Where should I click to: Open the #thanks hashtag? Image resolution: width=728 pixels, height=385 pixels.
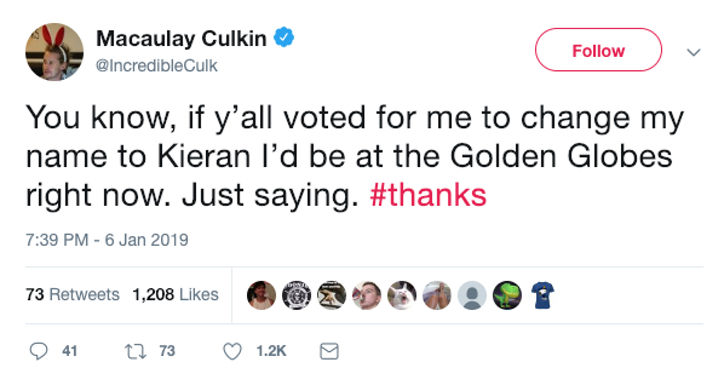428,195
